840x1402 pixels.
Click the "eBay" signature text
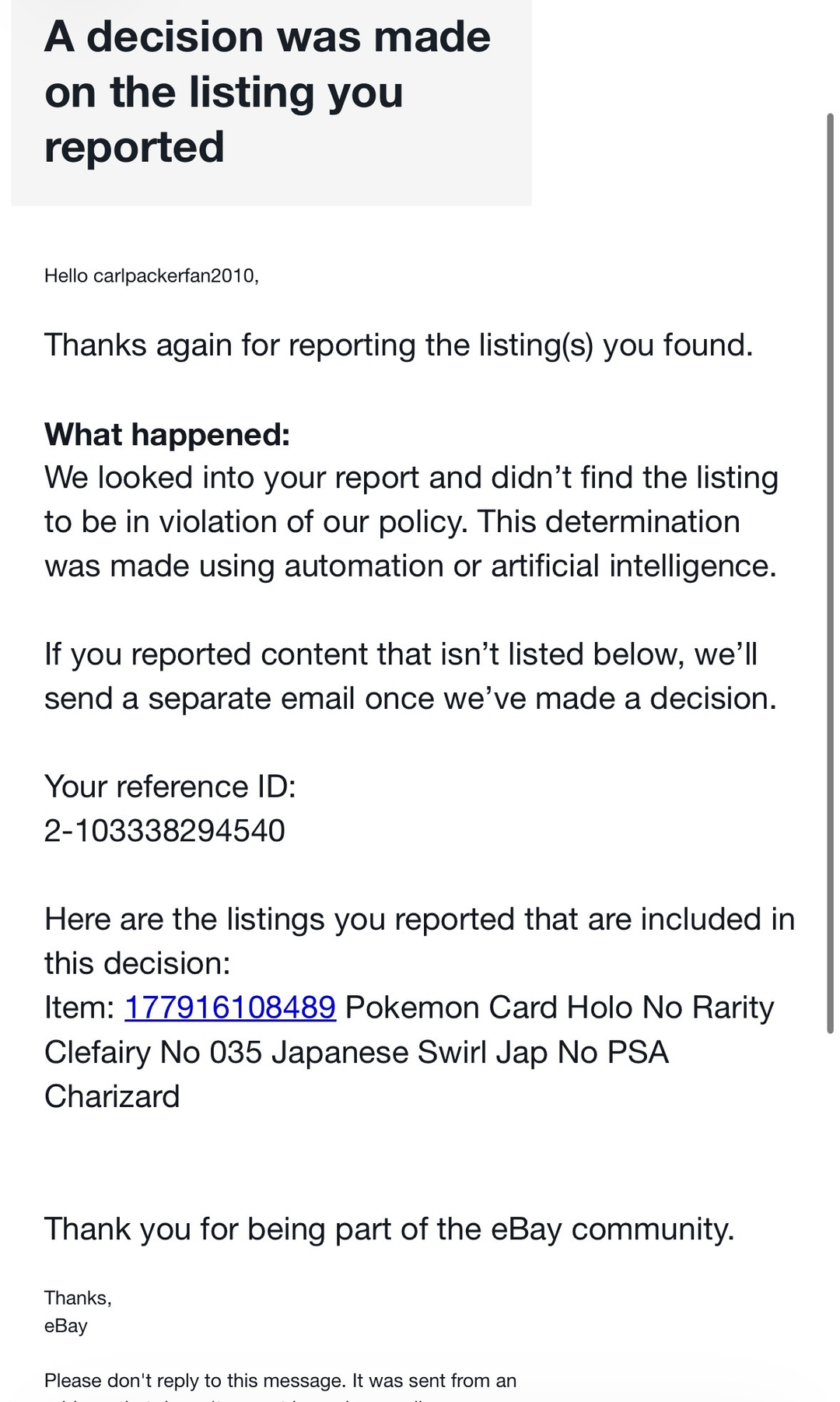66,1326
